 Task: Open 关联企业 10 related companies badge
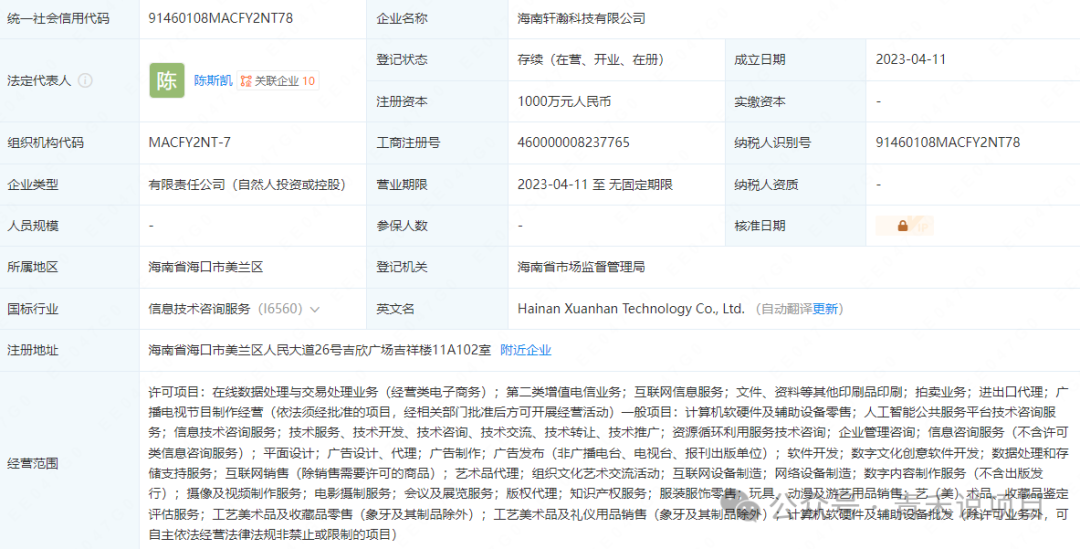click(278, 81)
